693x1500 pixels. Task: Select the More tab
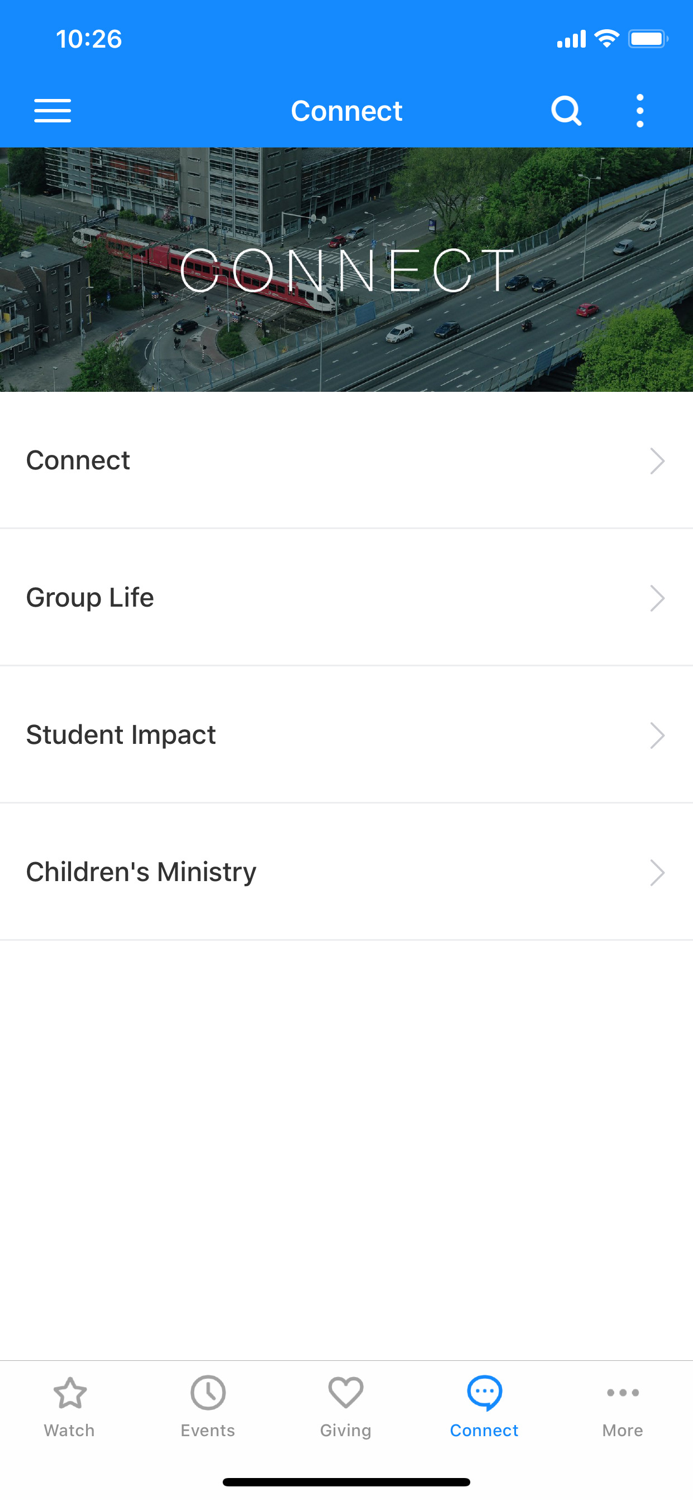(622, 1405)
